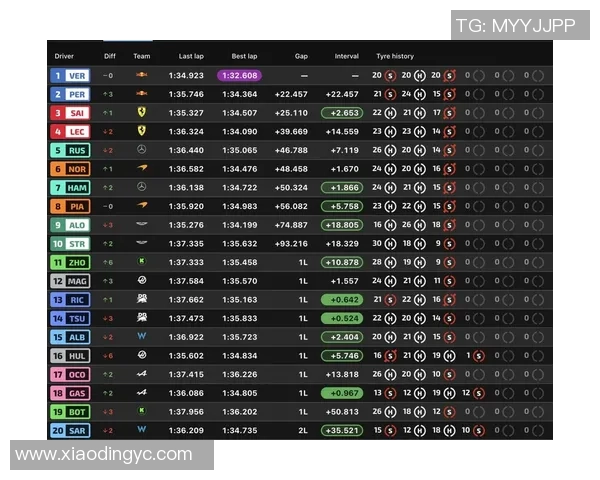Click TSU interval +0.524 green pill
This screenshot has height=480, width=600.
[x=342, y=318]
